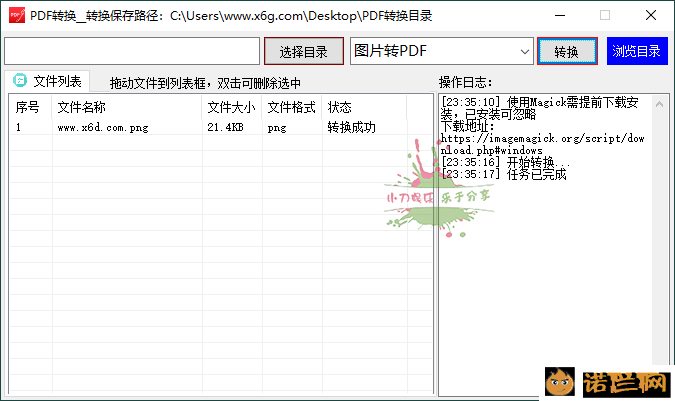Click the png file format cell

(277, 128)
